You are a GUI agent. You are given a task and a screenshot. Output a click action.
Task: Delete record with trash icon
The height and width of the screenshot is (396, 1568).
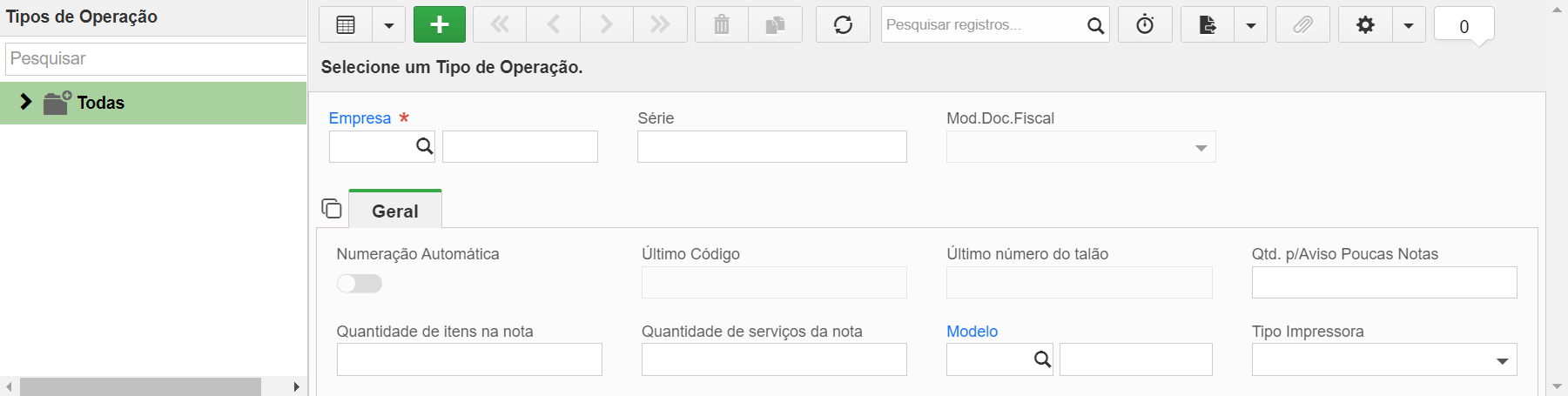click(x=722, y=24)
